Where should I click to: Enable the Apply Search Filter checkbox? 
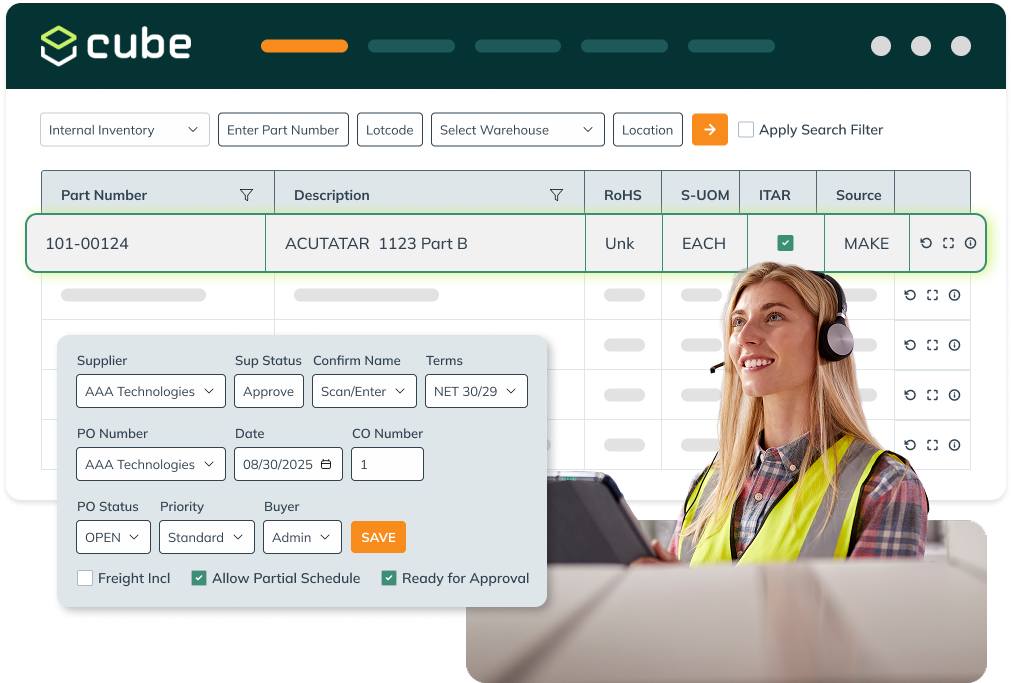[x=746, y=130]
